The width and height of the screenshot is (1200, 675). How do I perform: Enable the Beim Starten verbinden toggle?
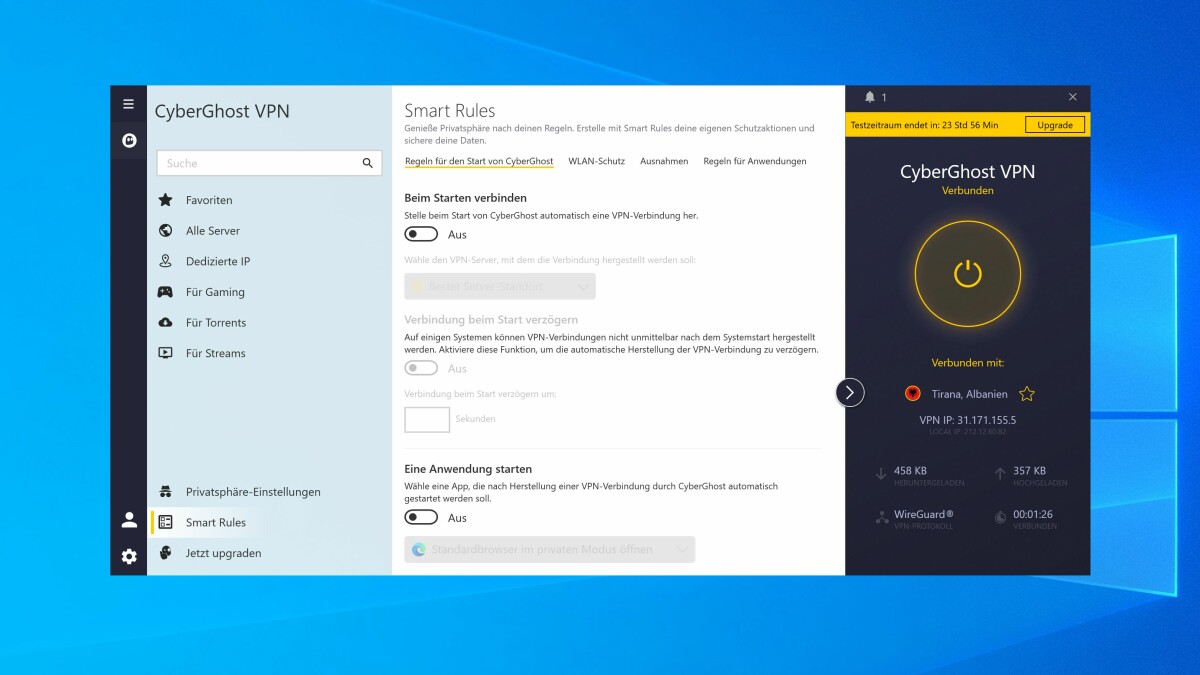click(x=421, y=234)
